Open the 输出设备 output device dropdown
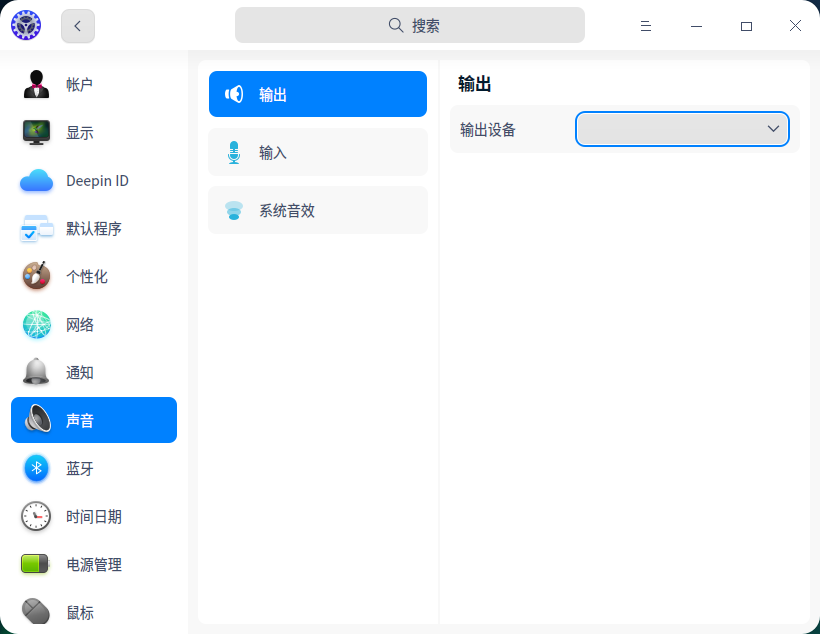 [681, 128]
